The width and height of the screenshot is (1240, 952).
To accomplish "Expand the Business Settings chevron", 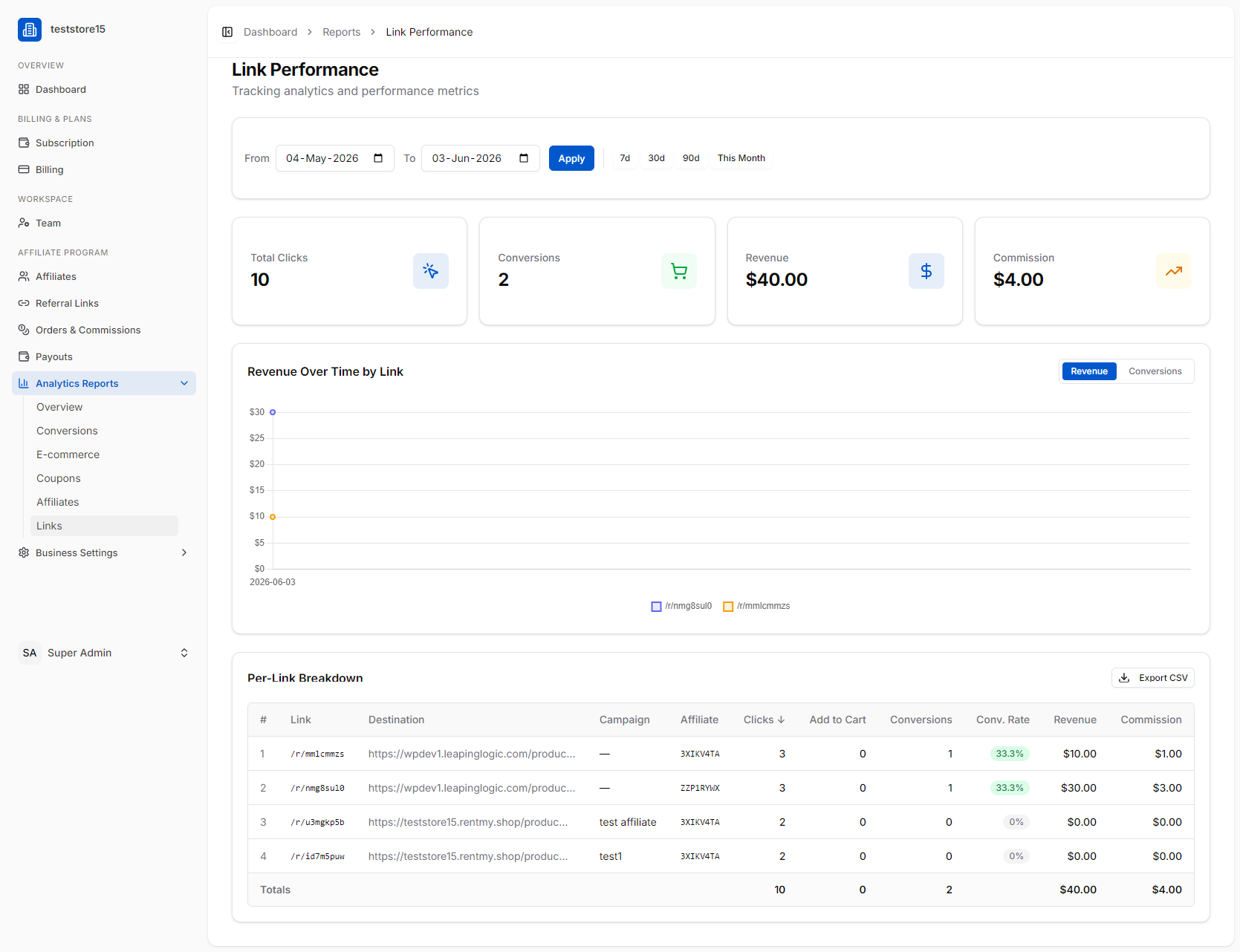I will point(184,552).
